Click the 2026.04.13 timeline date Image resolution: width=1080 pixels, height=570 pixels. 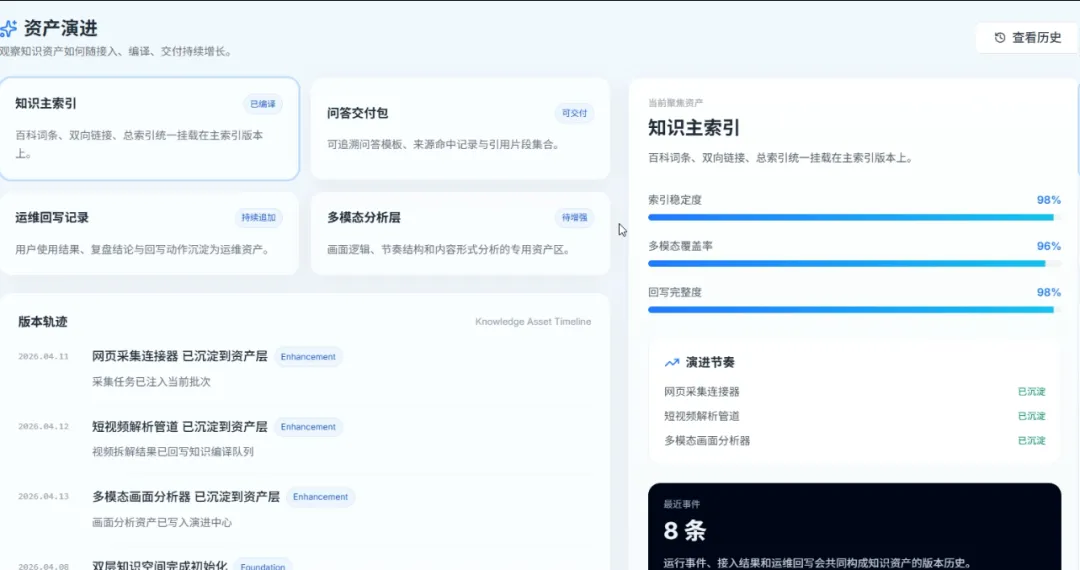tap(43, 496)
